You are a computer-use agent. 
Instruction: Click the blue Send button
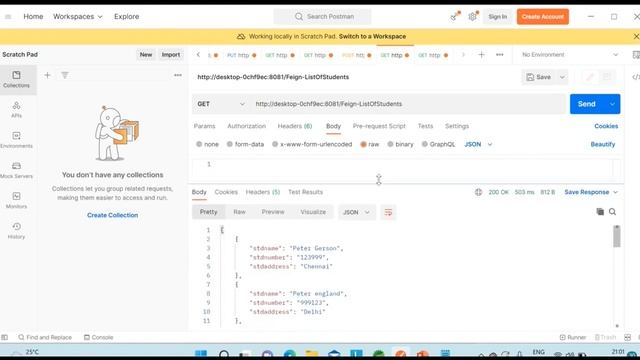coord(587,104)
